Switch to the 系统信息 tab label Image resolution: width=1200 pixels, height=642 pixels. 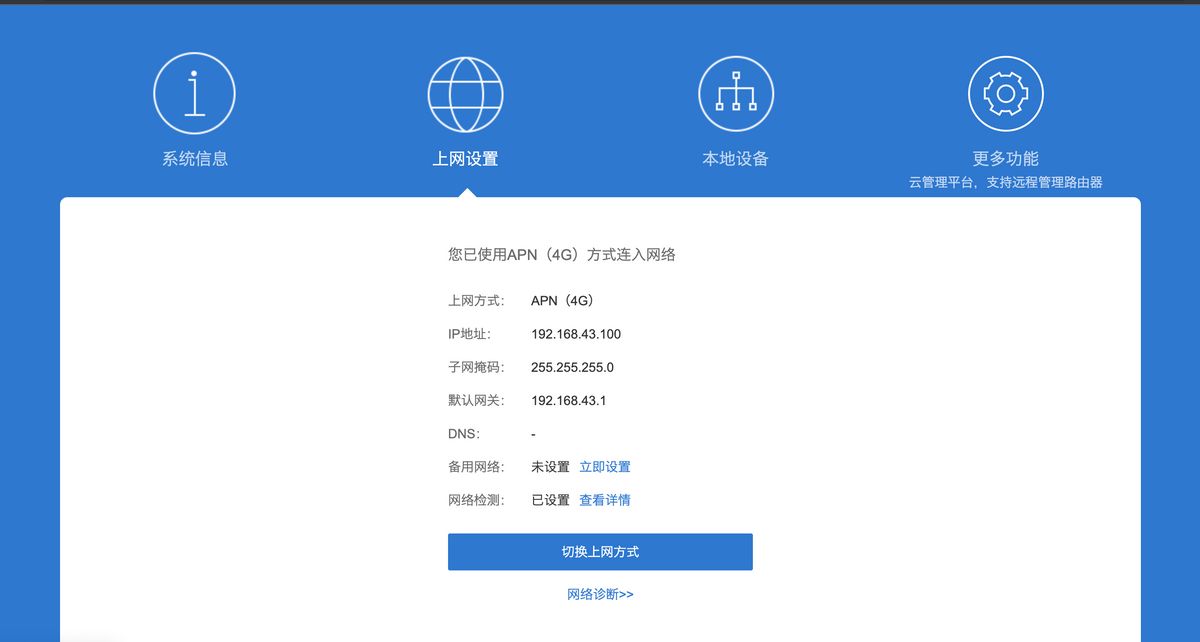pos(195,159)
